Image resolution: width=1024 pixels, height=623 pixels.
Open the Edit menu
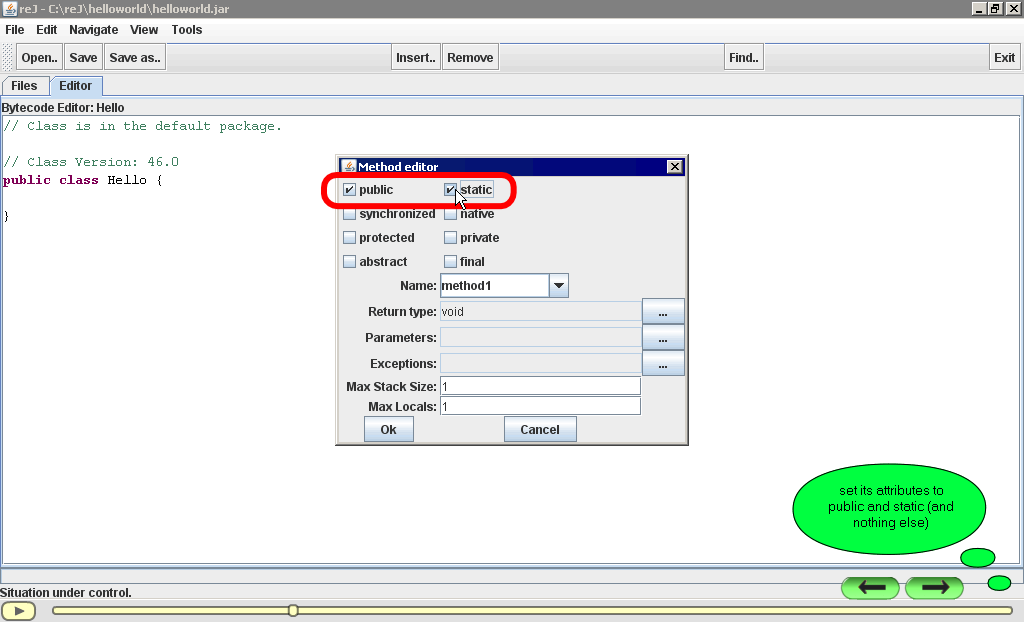coord(46,29)
